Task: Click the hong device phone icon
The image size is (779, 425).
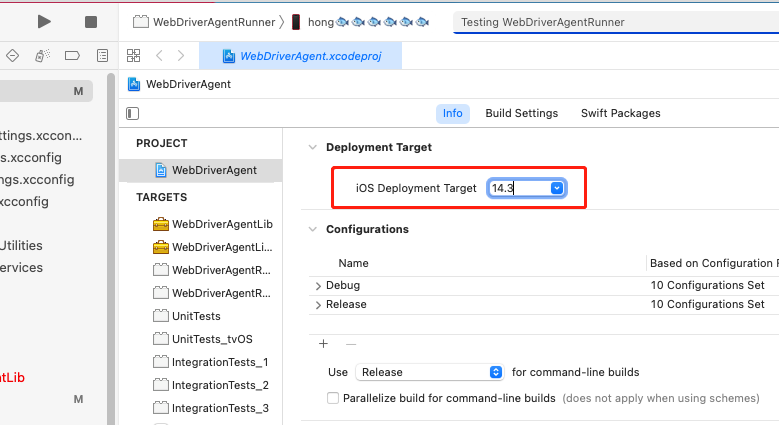Action: click(x=296, y=22)
